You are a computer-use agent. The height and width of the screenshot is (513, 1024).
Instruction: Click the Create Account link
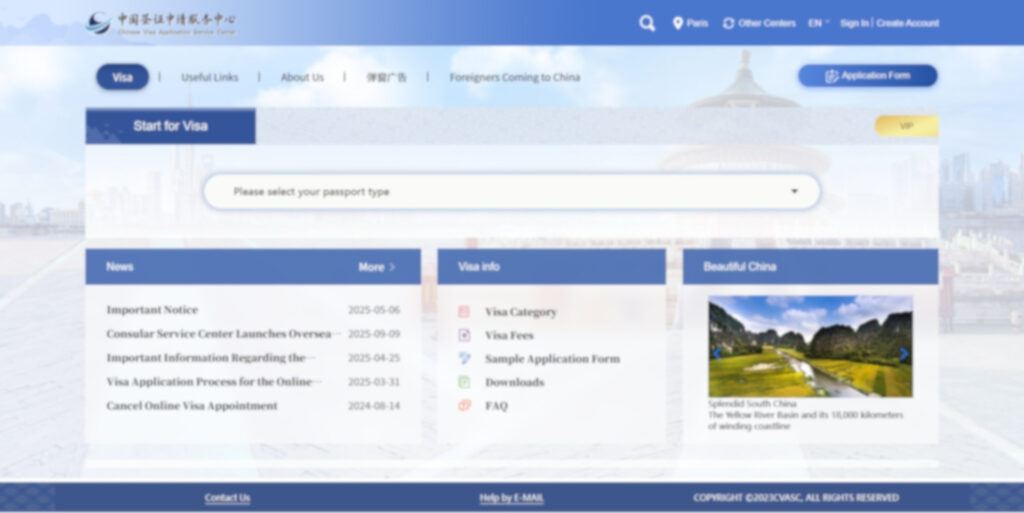coord(907,23)
